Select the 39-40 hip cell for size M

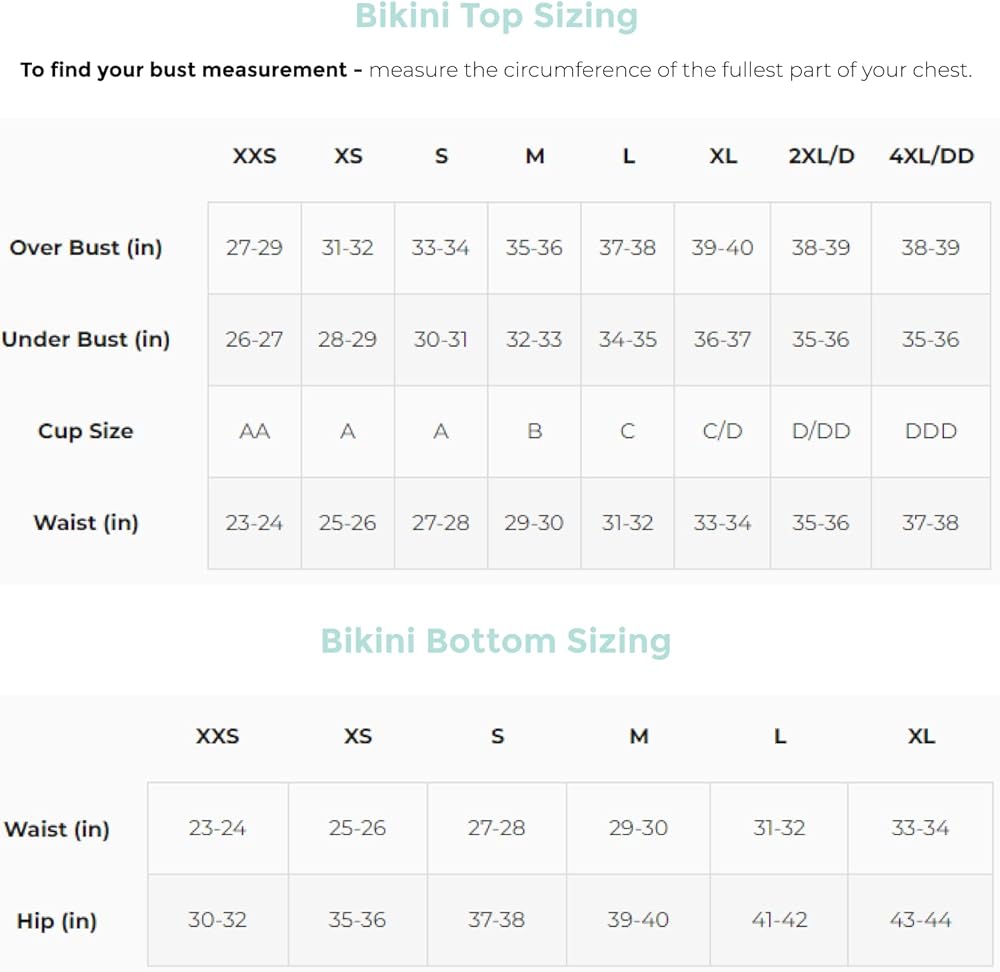tap(638, 920)
